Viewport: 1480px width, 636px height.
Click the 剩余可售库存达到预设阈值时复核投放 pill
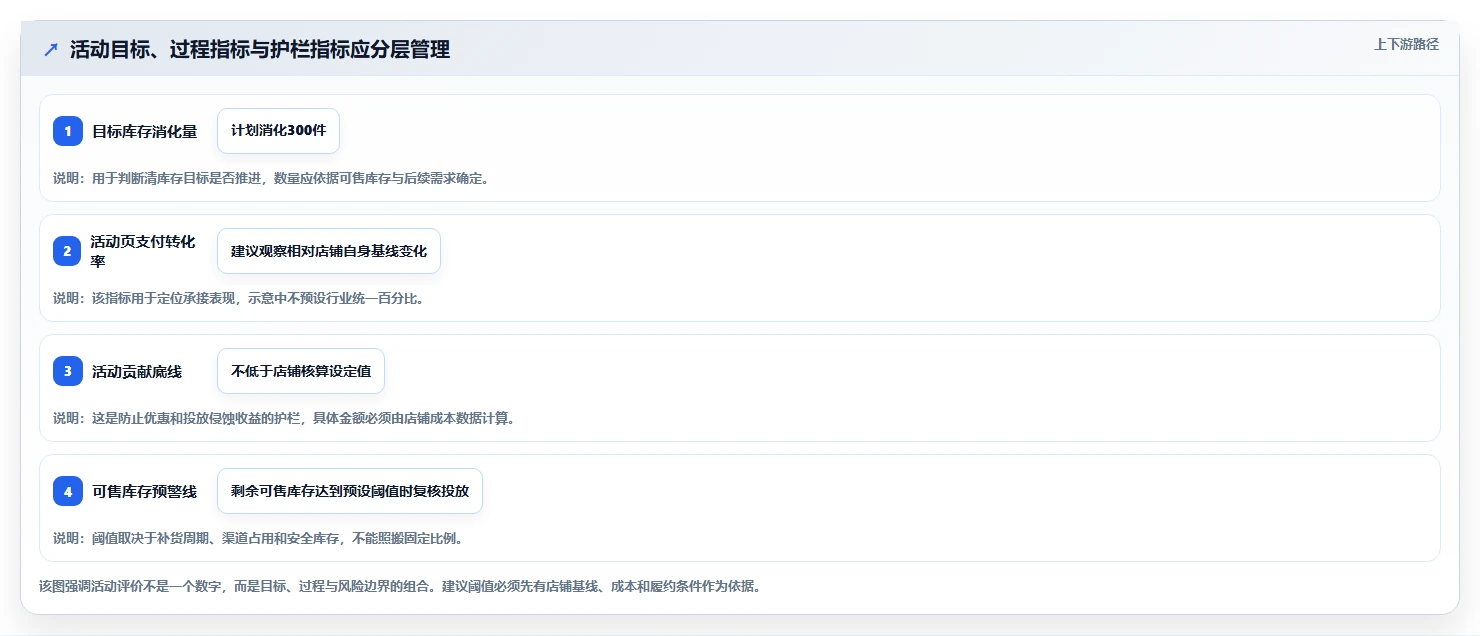[350, 491]
